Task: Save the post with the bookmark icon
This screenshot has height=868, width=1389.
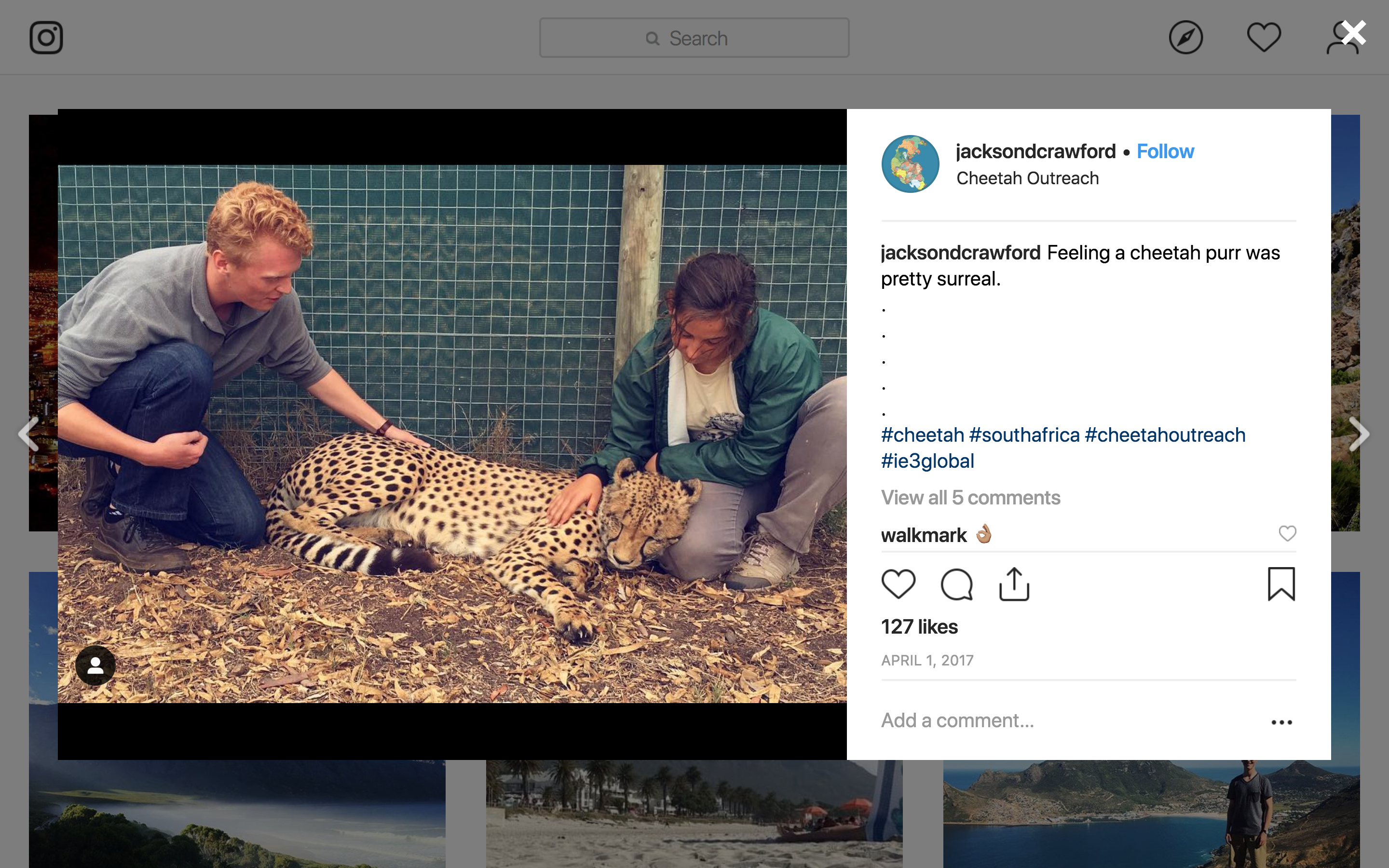Action: tap(1281, 584)
